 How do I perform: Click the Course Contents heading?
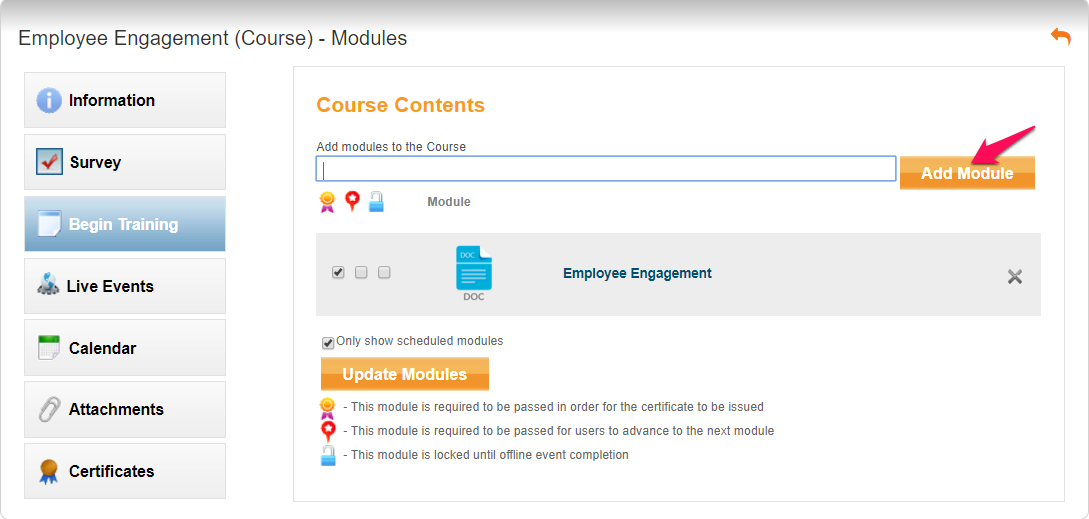pos(401,105)
